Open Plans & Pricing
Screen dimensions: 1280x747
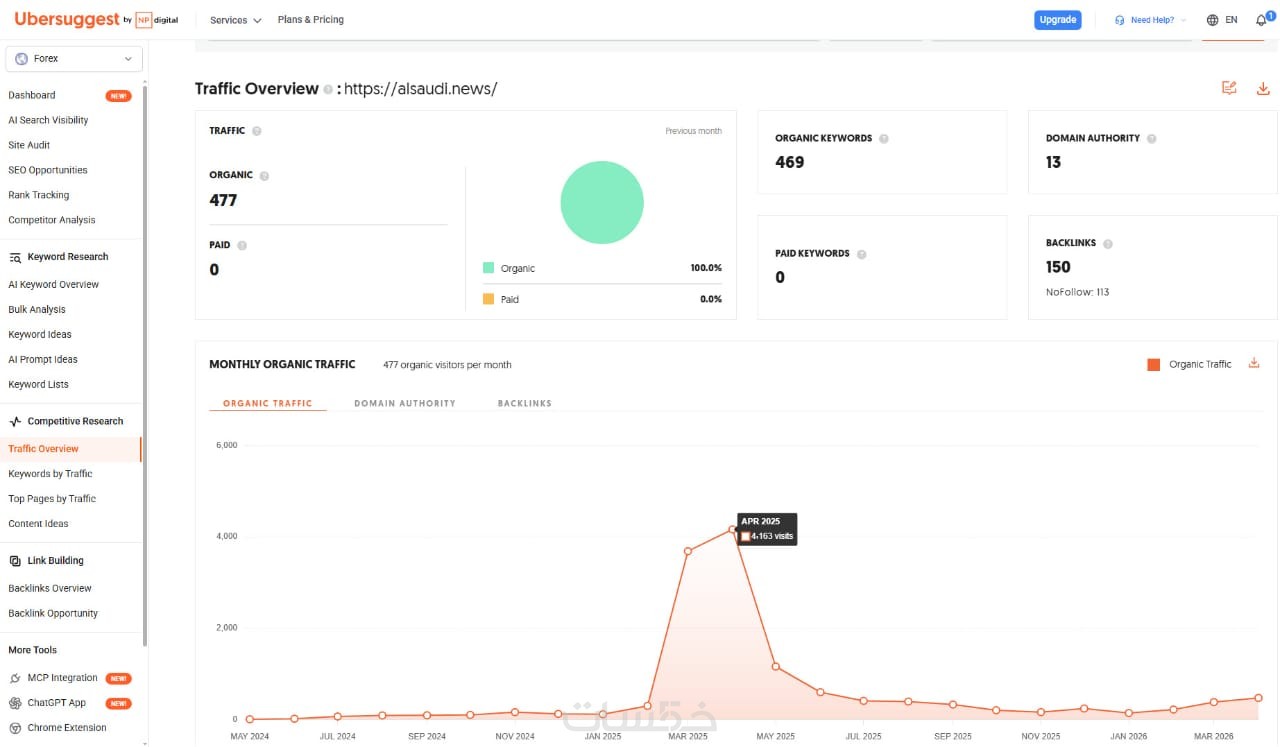(311, 20)
